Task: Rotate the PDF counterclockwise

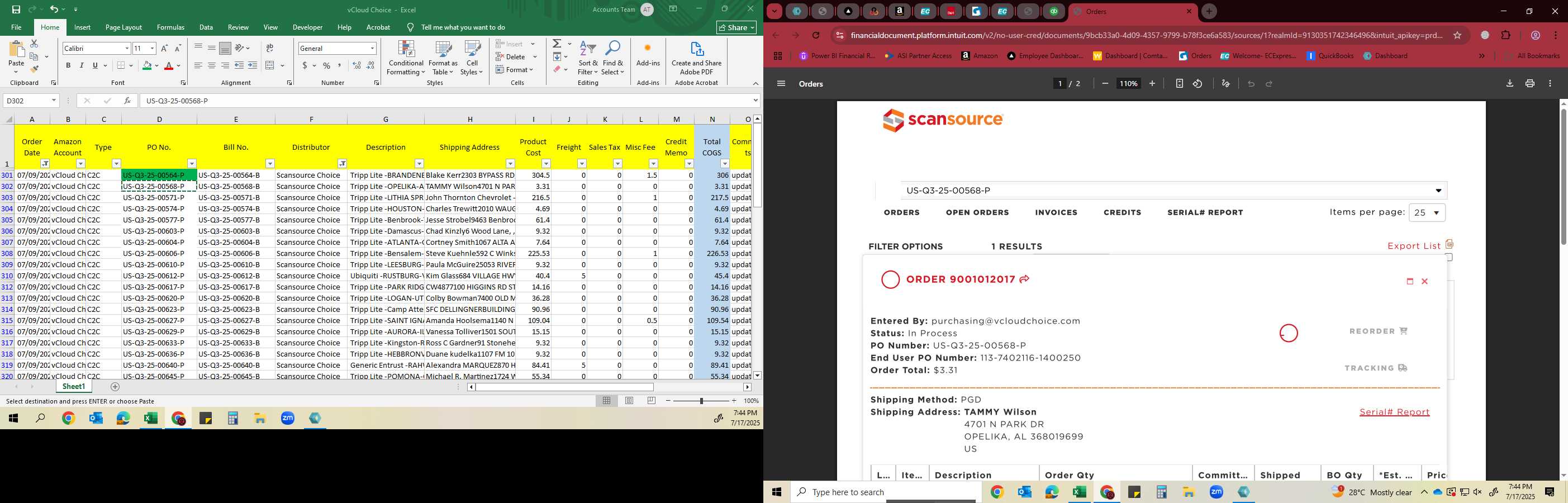Action: pyautogui.click(x=1198, y=84)
